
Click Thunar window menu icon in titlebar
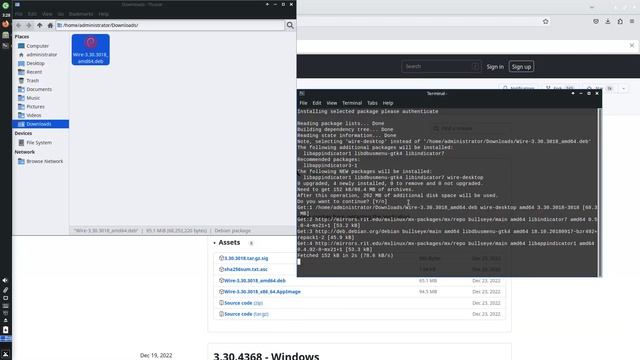pos(18,4)
